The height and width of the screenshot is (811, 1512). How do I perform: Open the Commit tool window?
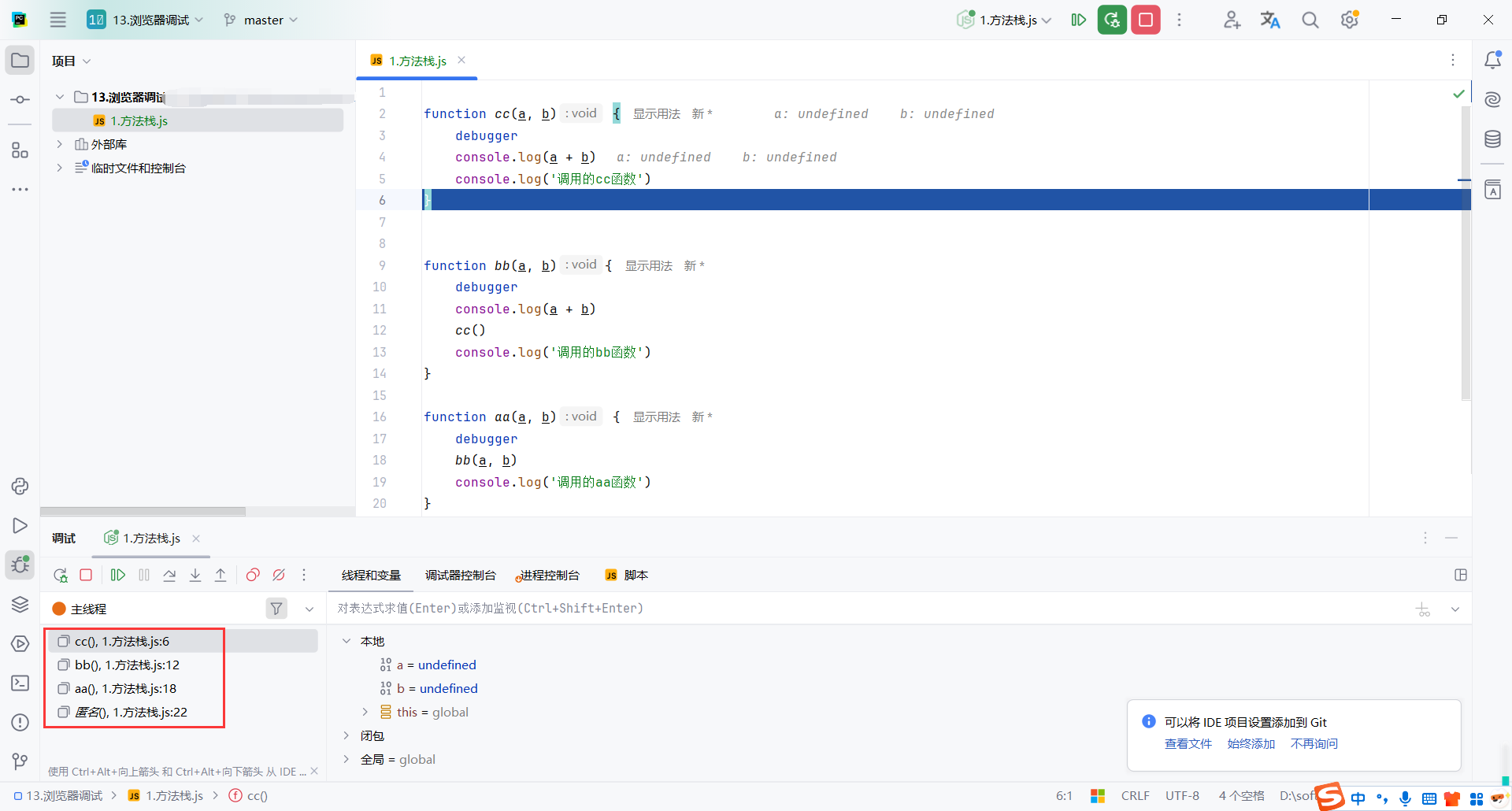[x=20, y=100]
